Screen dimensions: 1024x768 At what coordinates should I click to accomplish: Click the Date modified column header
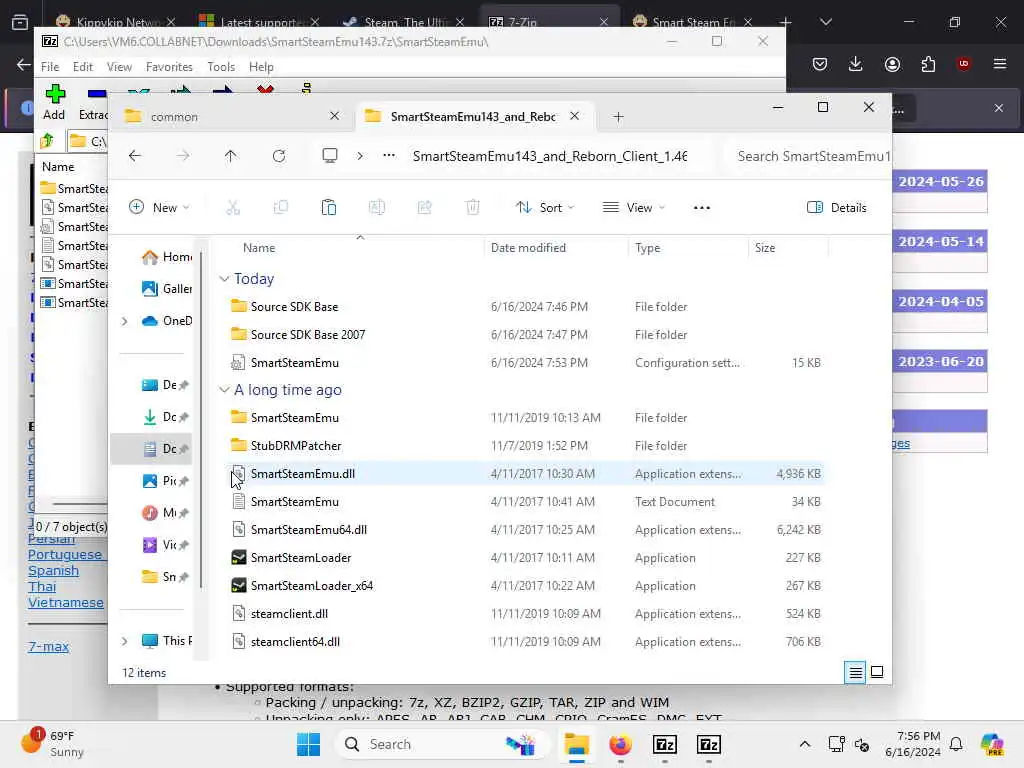pos(556,248)
